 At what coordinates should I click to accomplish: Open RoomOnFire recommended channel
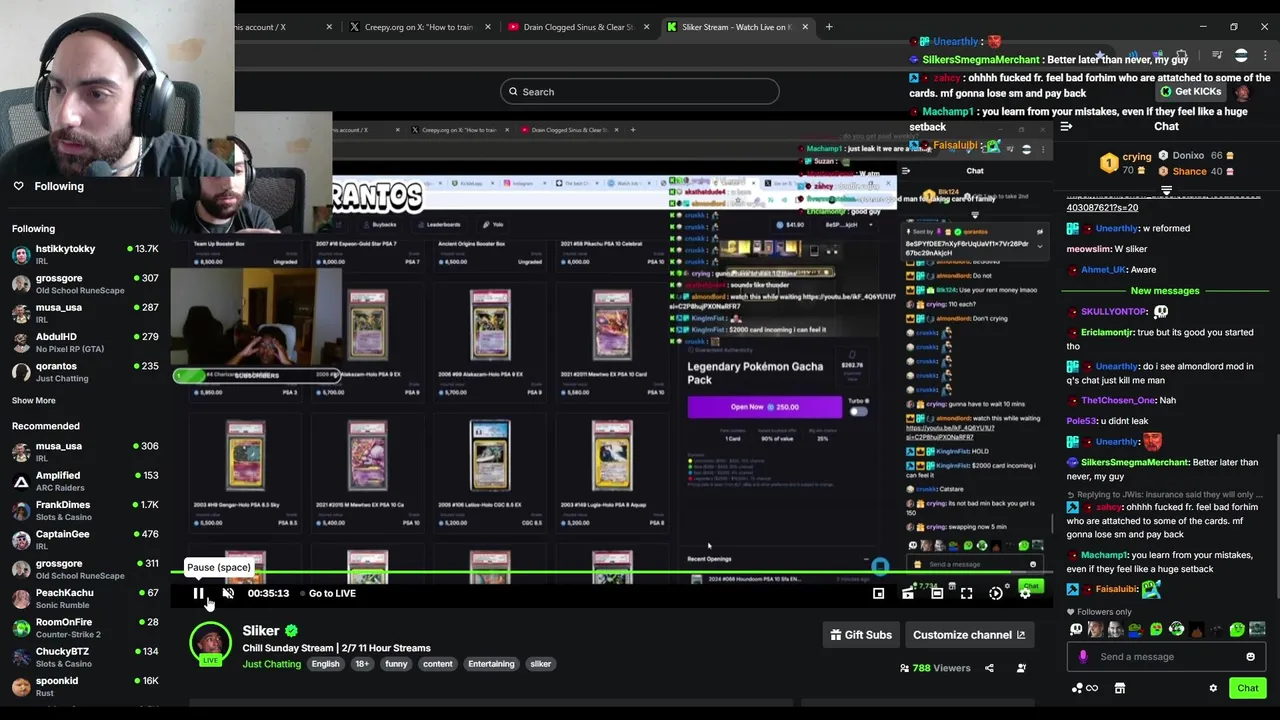click(85, 627)
